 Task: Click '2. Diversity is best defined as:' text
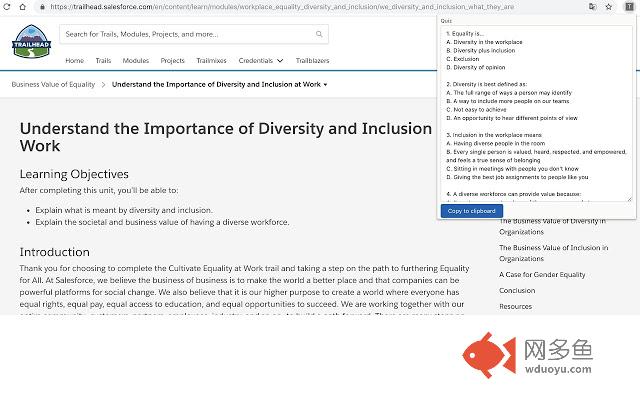pos(487,84)
